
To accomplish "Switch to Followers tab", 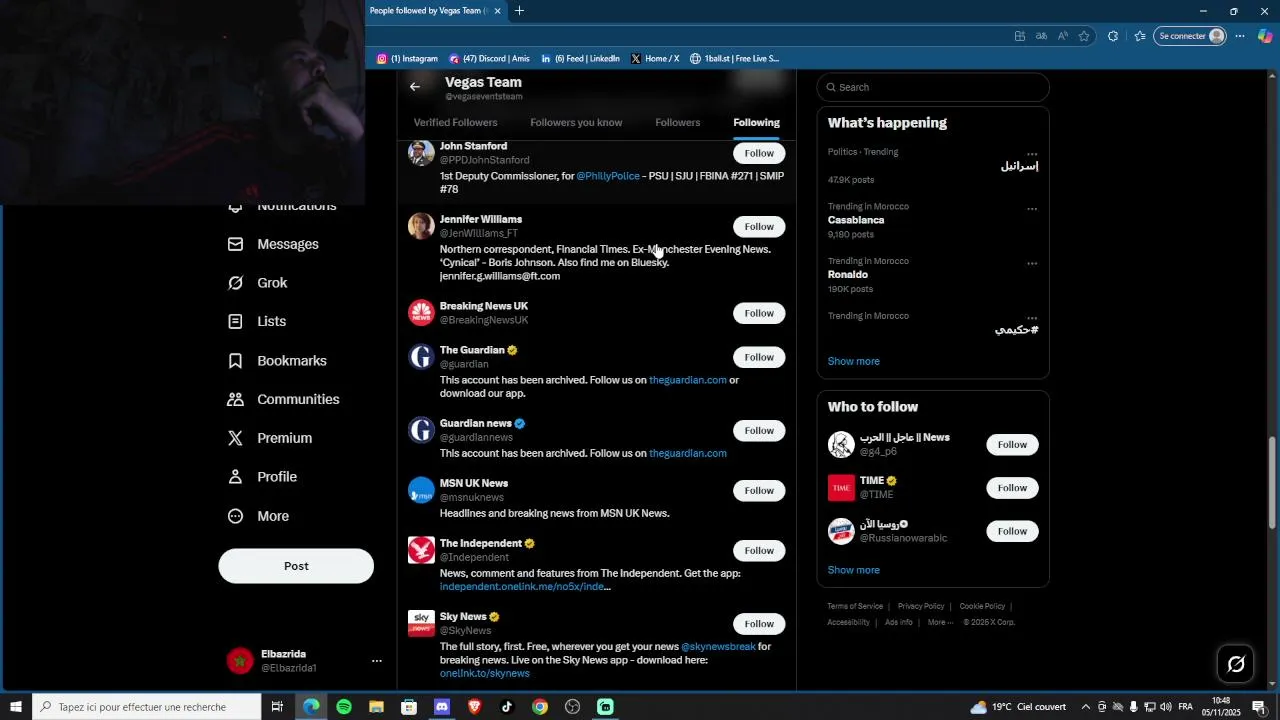I will coord(677,122).
